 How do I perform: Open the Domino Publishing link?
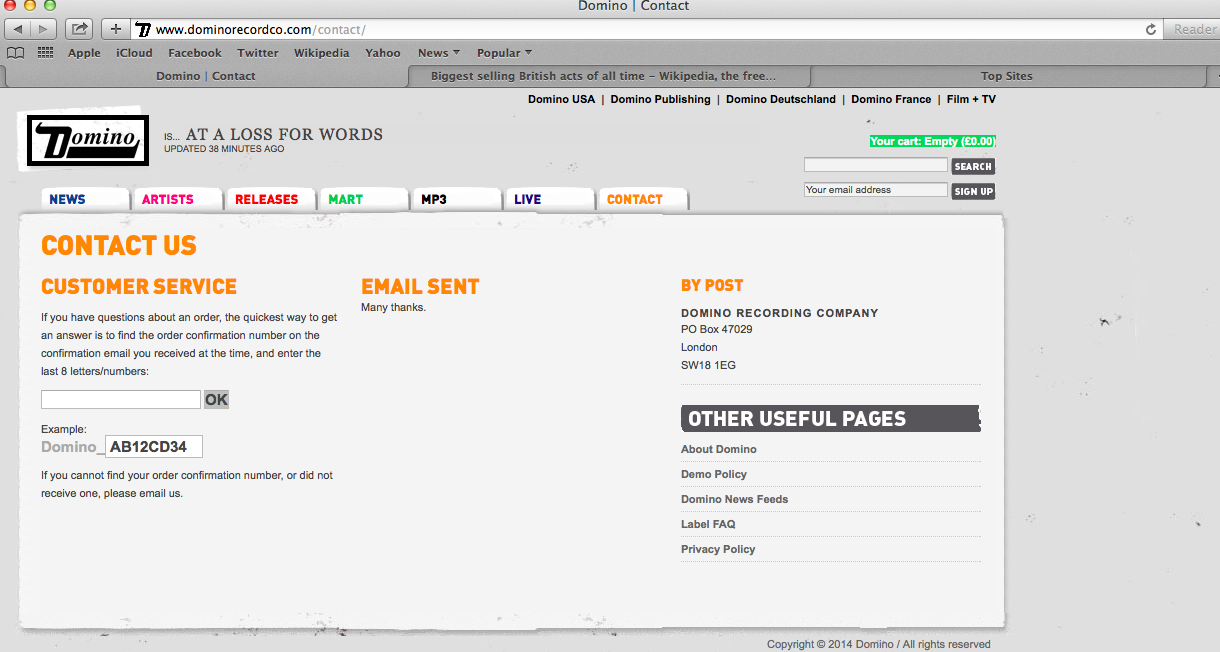[660, 99]
